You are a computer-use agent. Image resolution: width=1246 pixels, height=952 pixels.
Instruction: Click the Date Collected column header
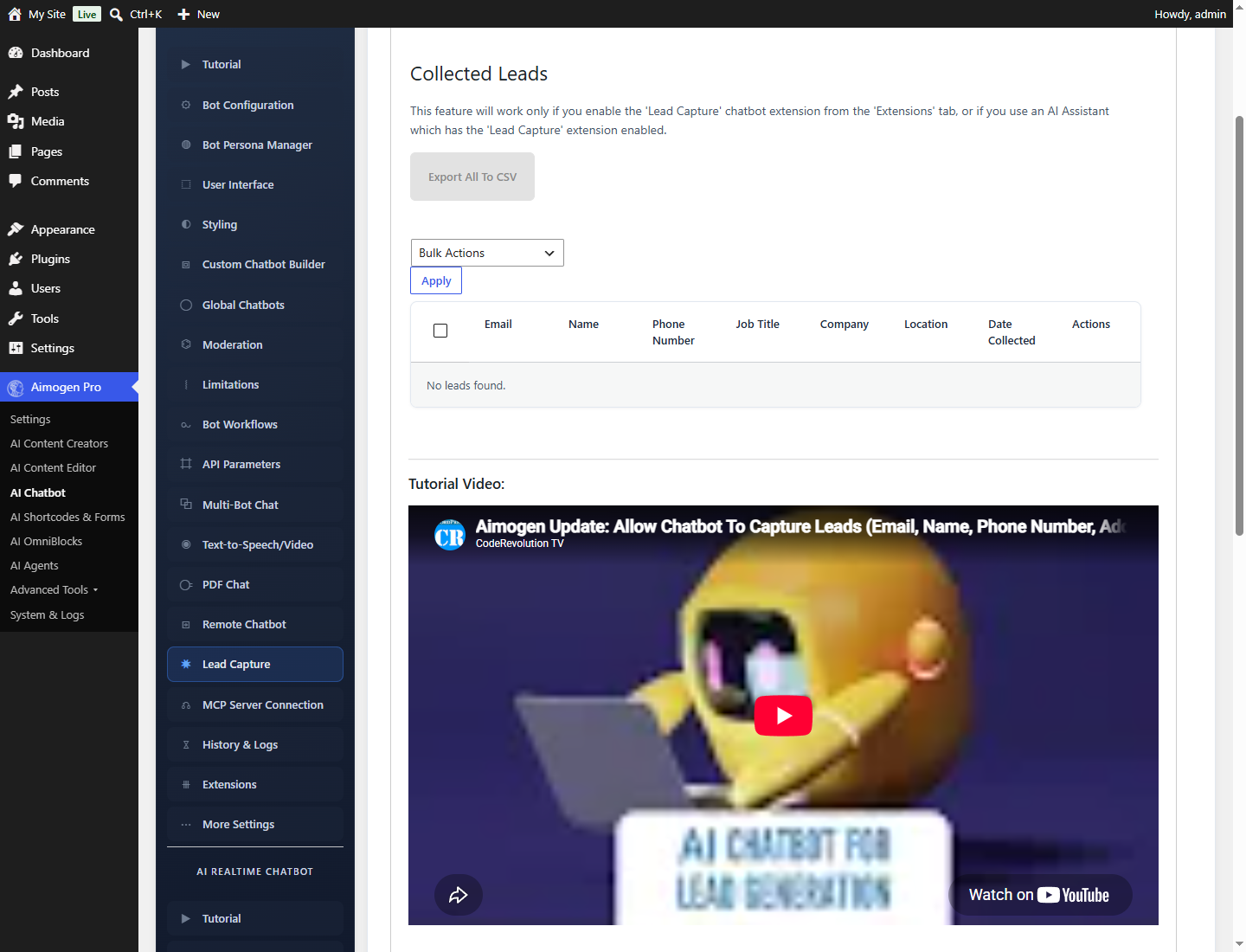click(1012, 332)
